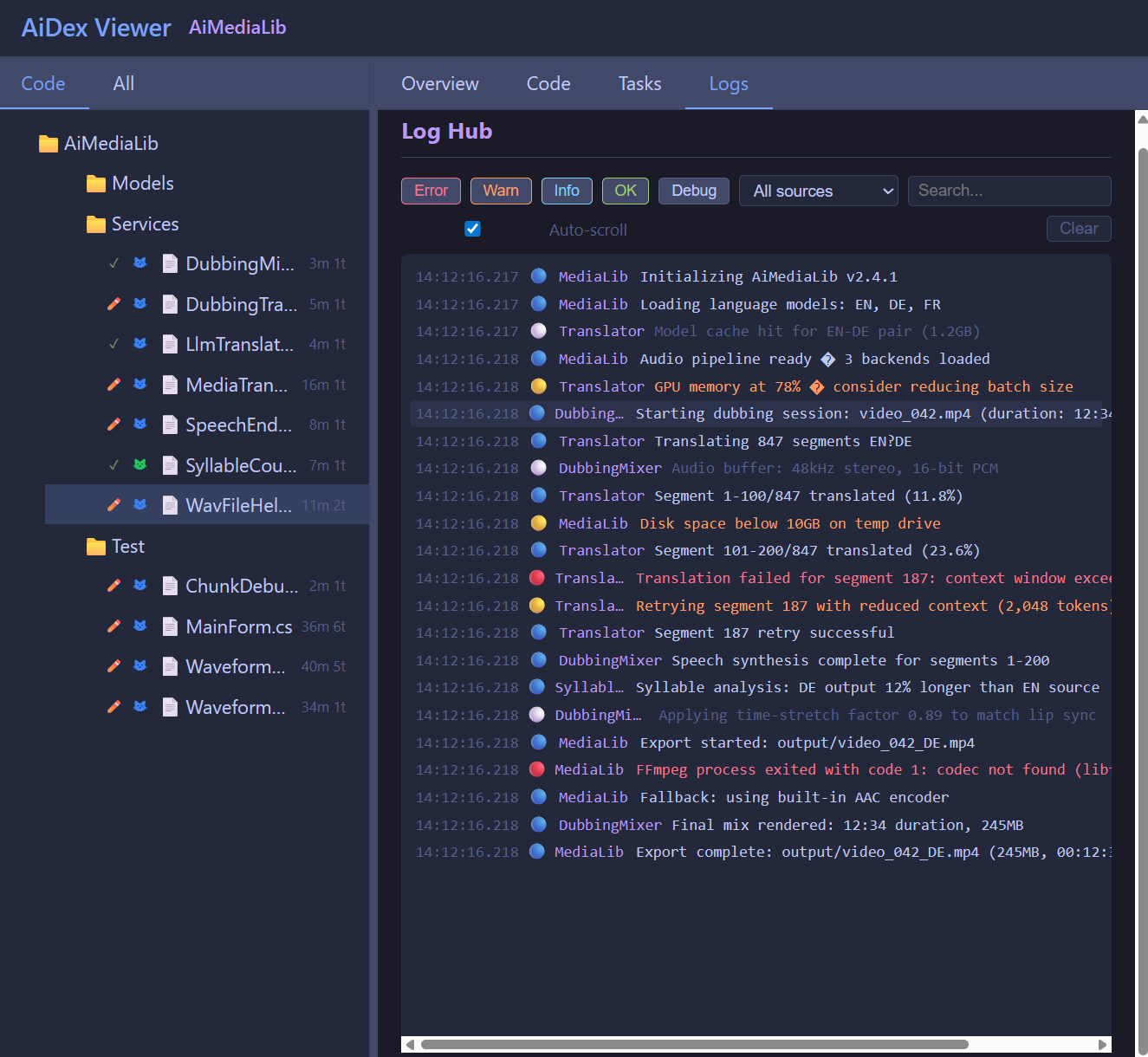This screenshot has height=1057, width=1148.
Task: Click the yellow warning dot on GPU memory line
Action: (x=537, y=386)
